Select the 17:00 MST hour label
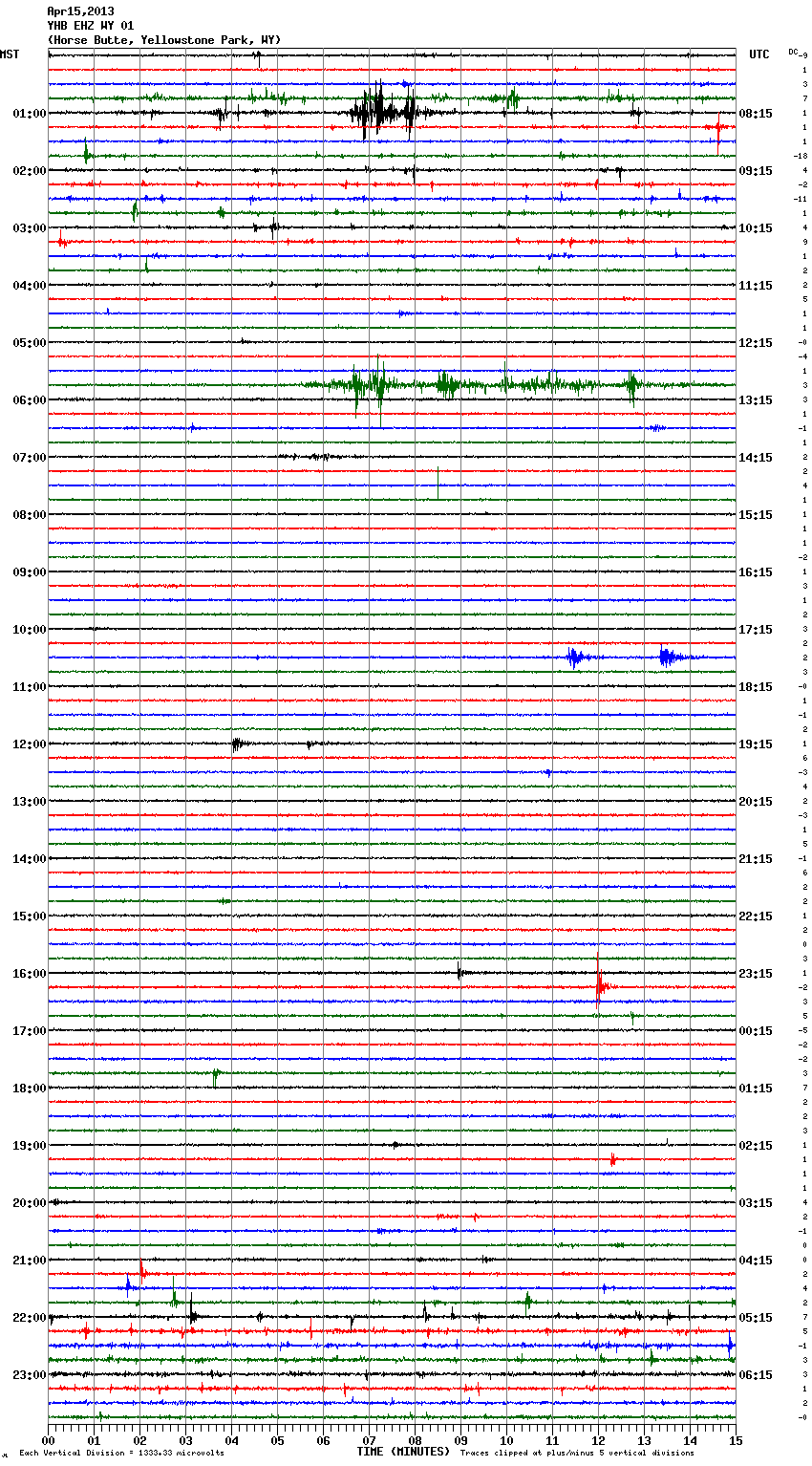812x1466 pixels. point(30,1031)
